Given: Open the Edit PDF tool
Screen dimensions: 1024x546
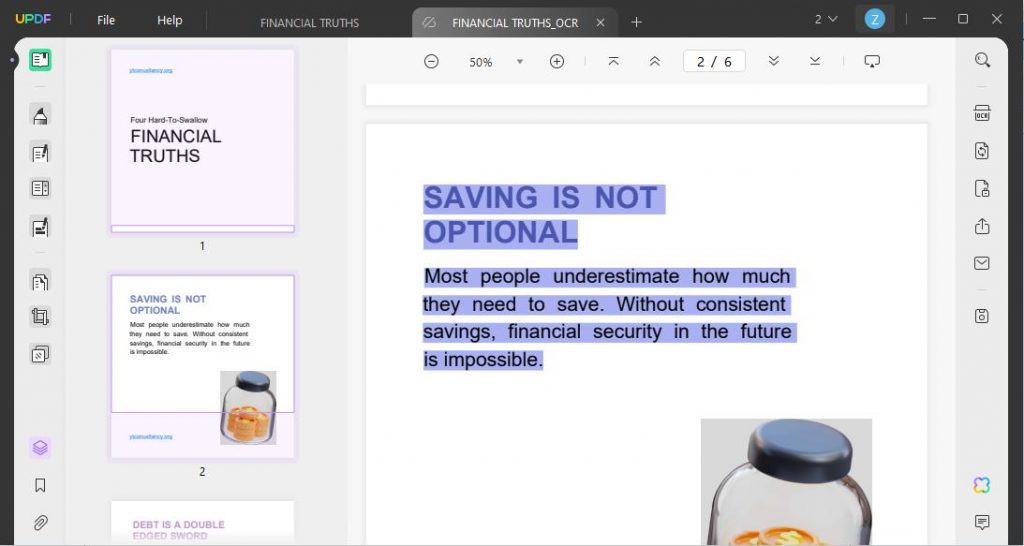Looking at the screenshot, I should (40, 153).
